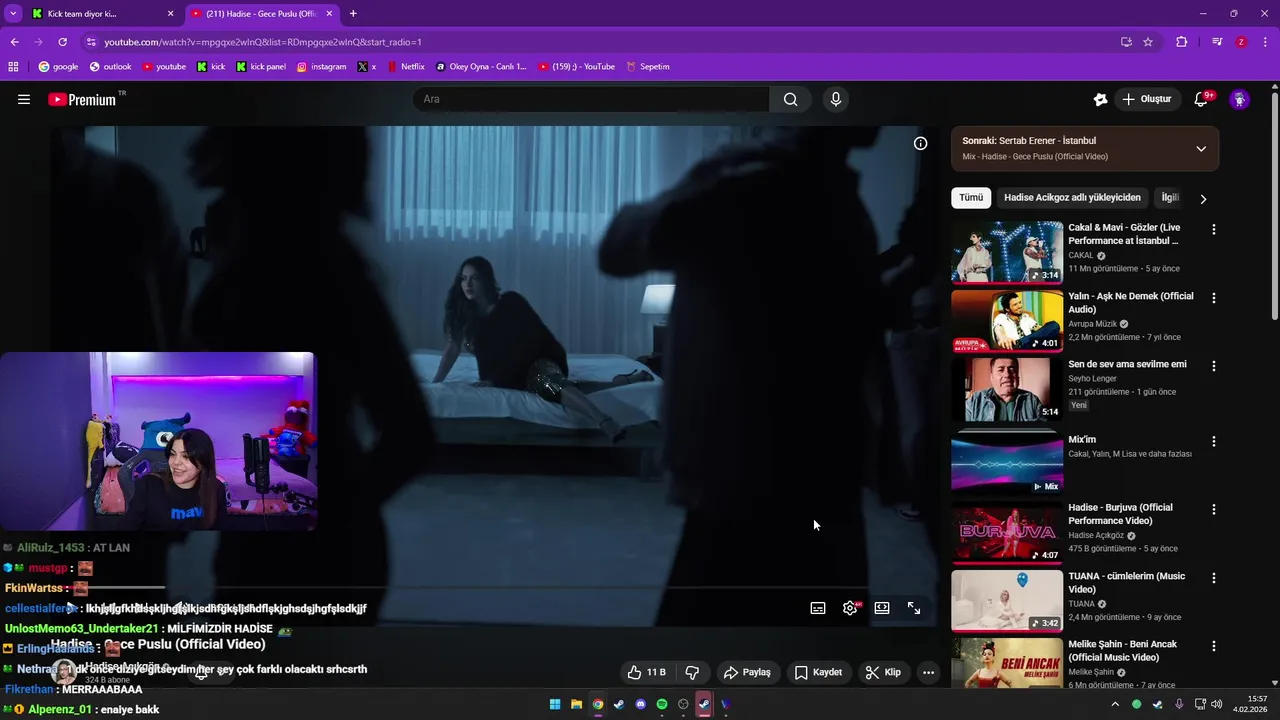Open the site information icon in address bar
This screenshot has width=1280, height=720.
coord(91,42)
